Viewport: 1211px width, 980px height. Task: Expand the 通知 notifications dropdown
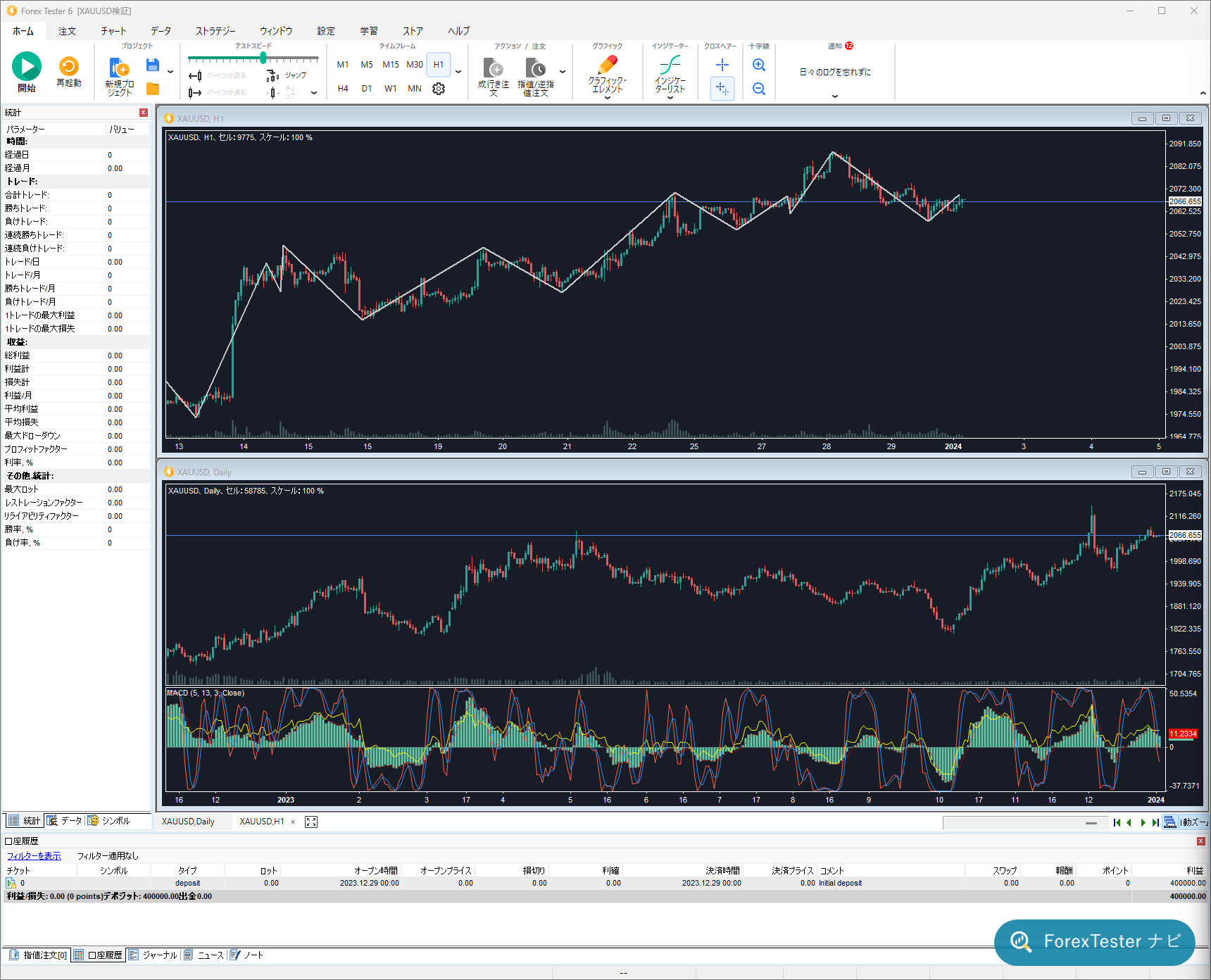tap(835, 96)
